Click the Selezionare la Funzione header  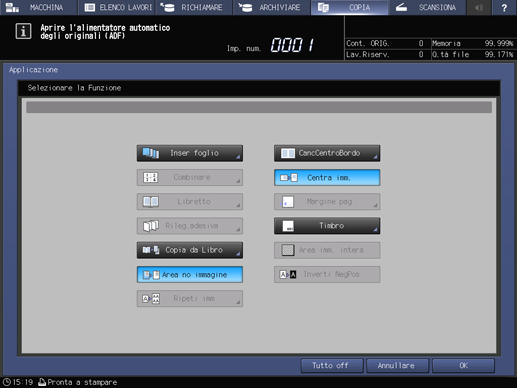point(74,88)
